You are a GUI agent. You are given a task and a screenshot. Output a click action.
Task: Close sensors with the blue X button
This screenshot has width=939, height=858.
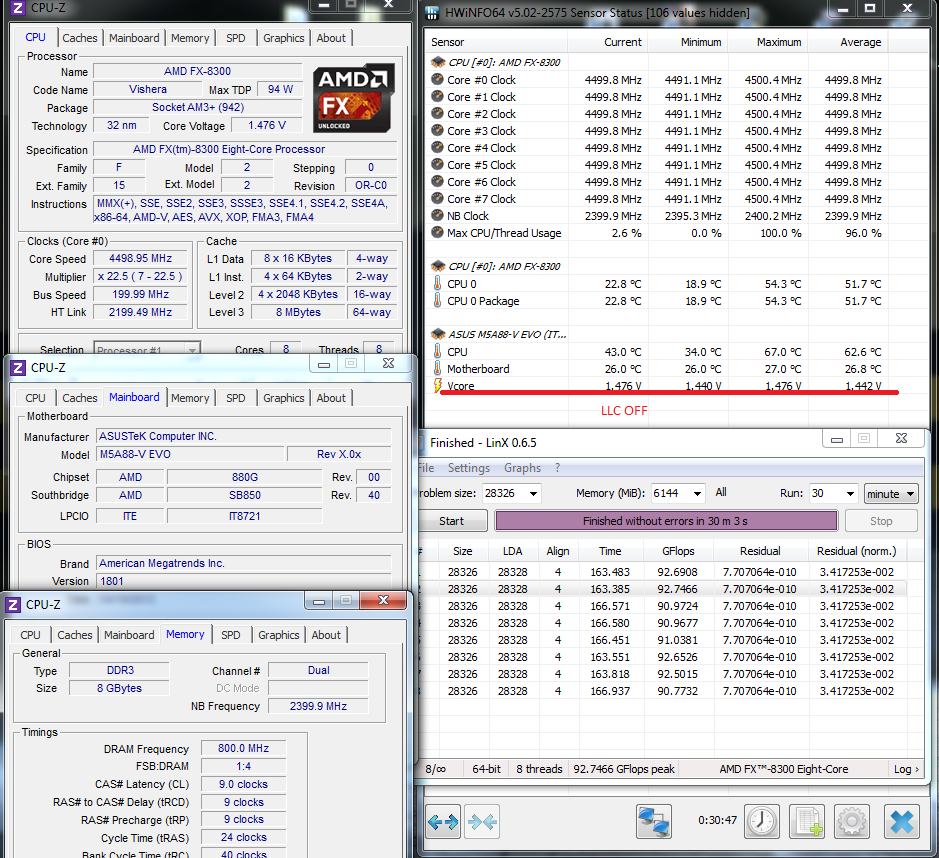pyautogui.click(x=902, y=821)
